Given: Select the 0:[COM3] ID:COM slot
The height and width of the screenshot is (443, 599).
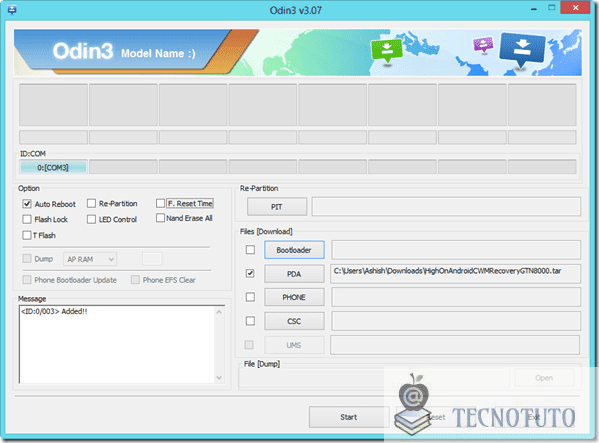Looking at the screenshot, I should pyautogui.click(x=53, y=167).
